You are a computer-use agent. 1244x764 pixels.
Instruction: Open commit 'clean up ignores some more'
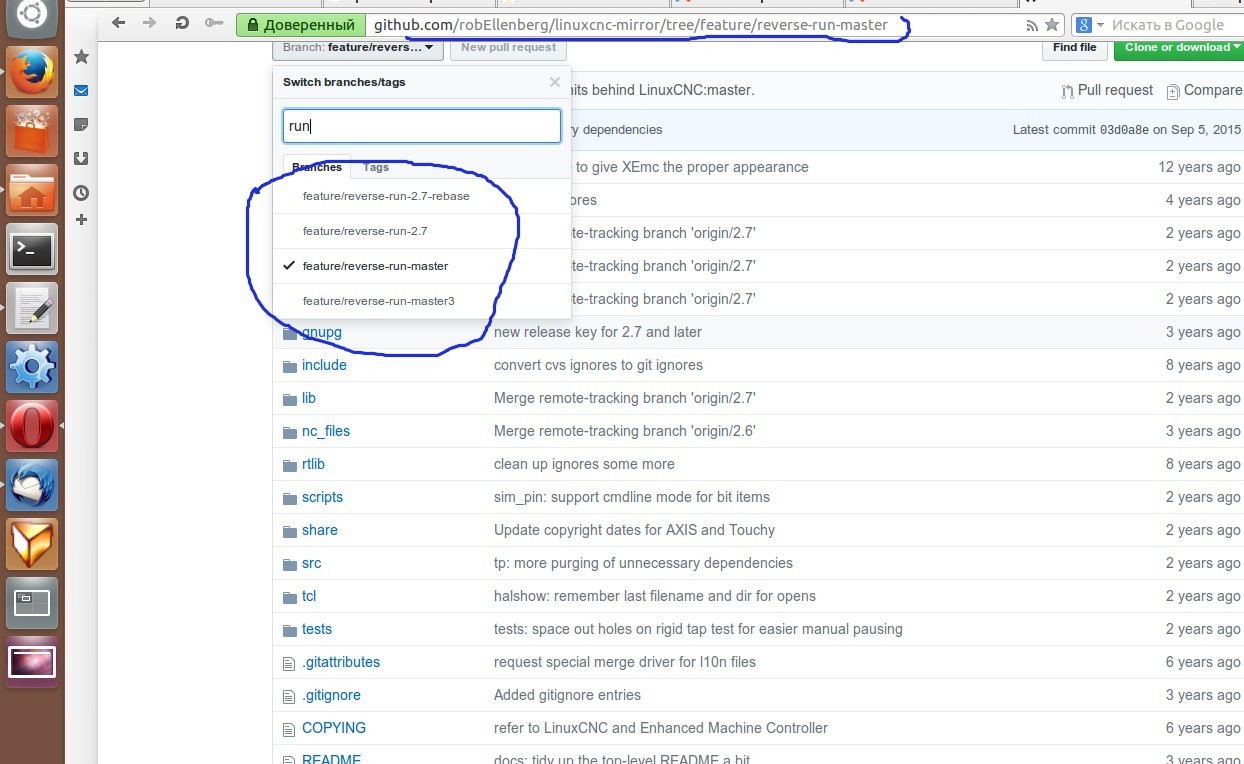pyautogui.click(x=584, y=464)
